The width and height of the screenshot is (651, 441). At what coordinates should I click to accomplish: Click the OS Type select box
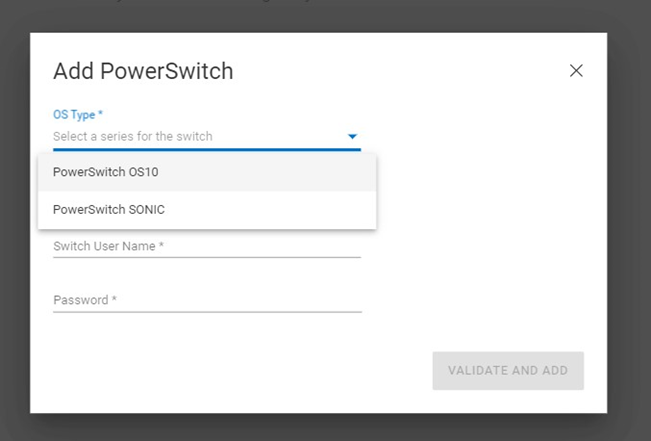pos(207,137)
